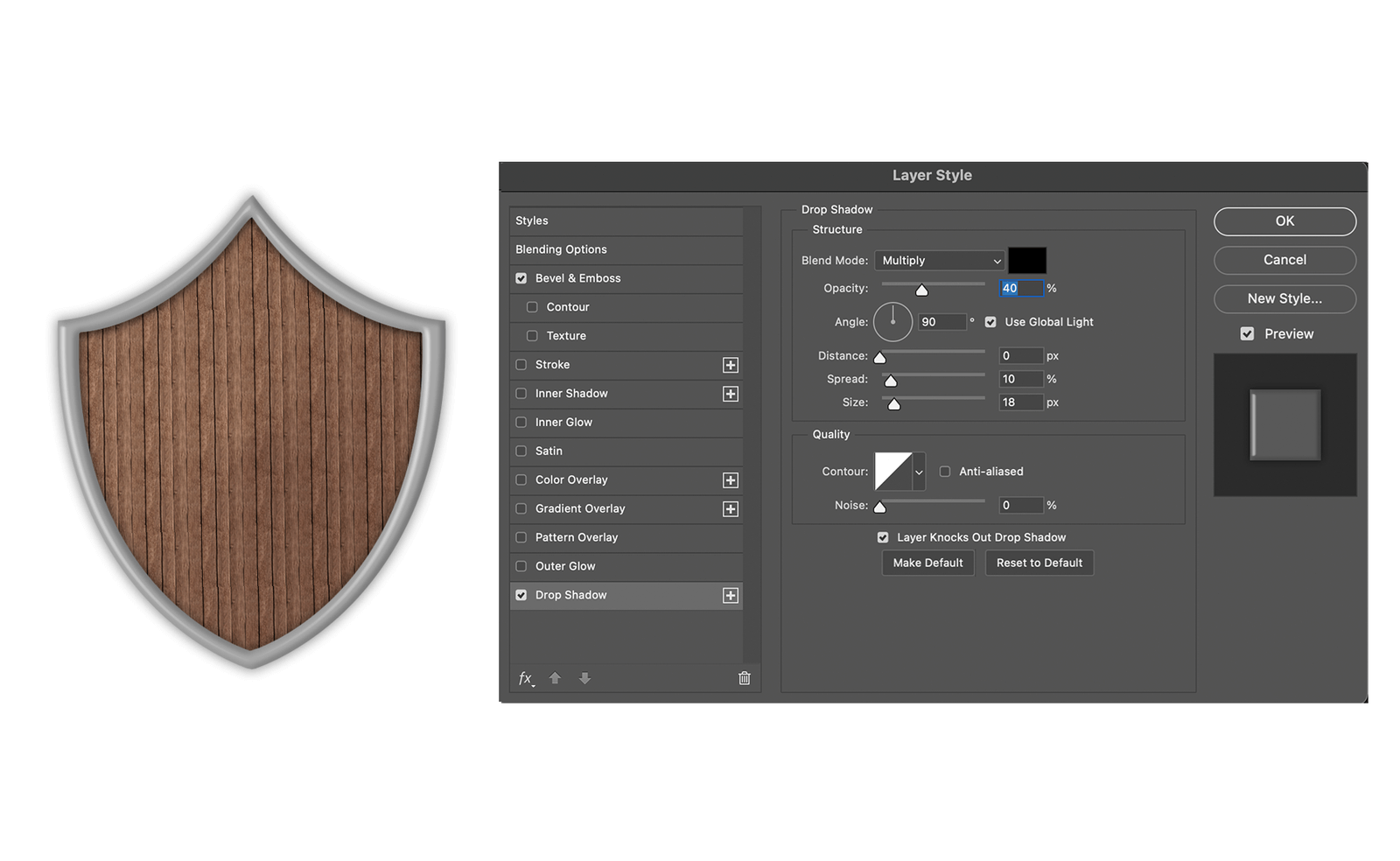Enable the Satin checkbox
The width and height of the screenshot is (1400, 861).
click(521, 451)
